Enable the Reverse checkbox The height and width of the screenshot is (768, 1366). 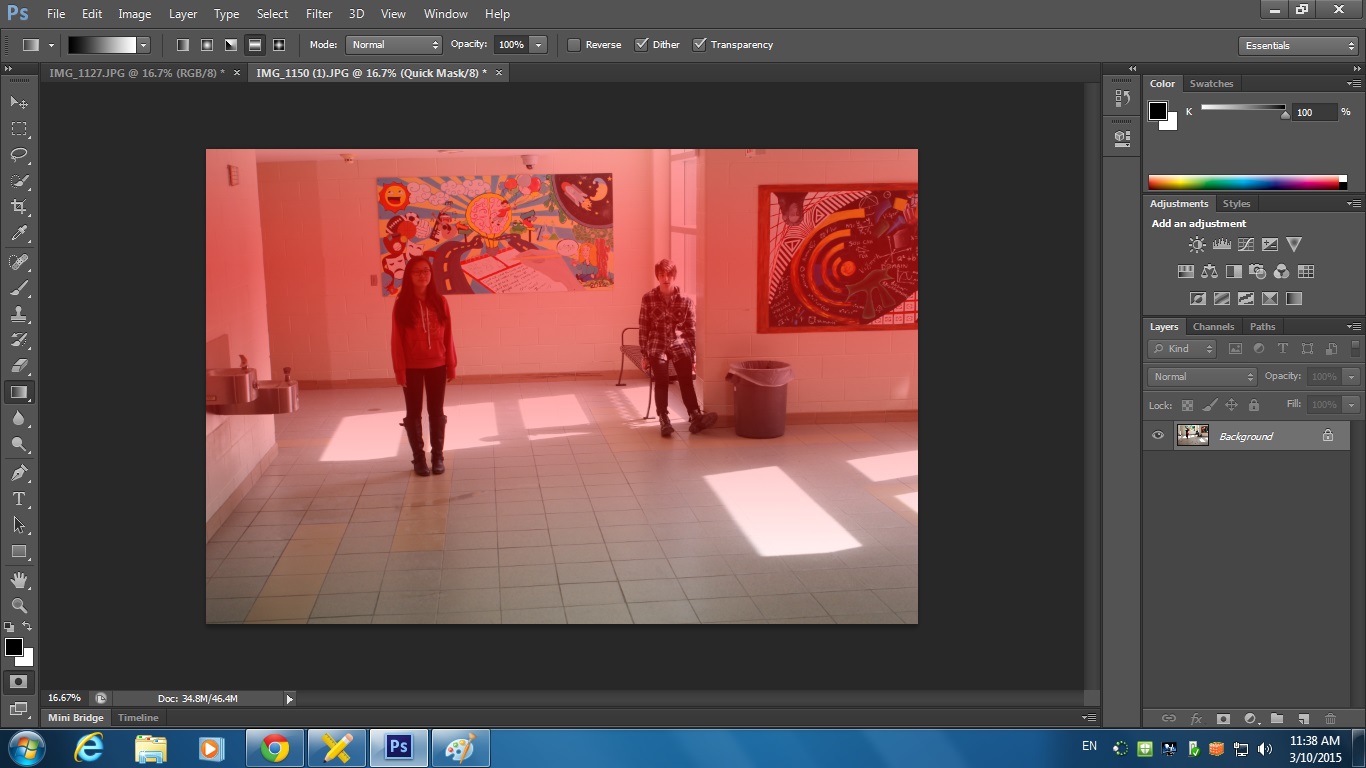click(x=574, y=45)
